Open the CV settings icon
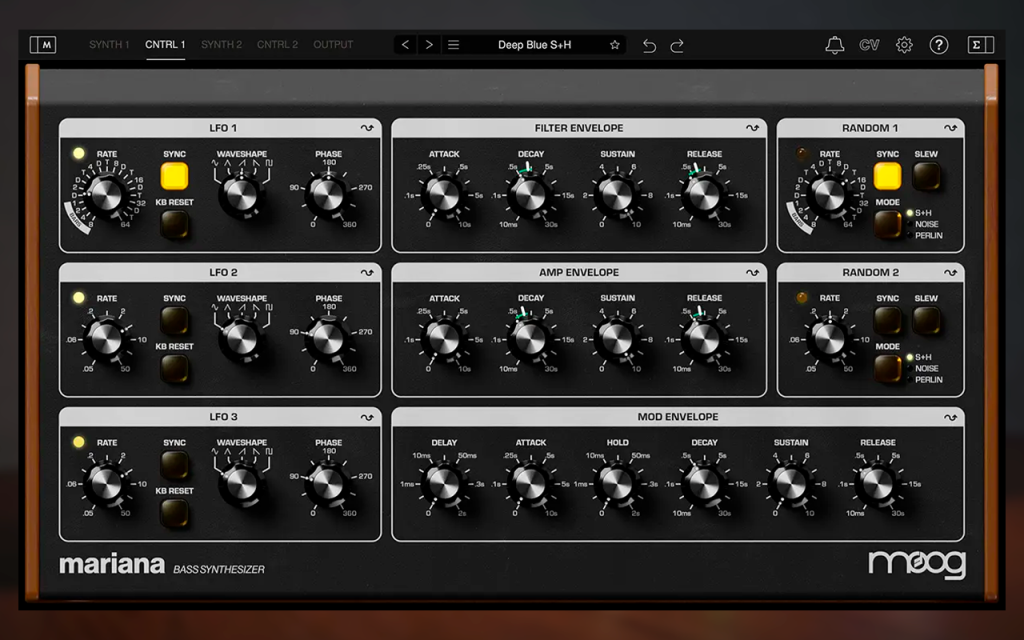 869,45
